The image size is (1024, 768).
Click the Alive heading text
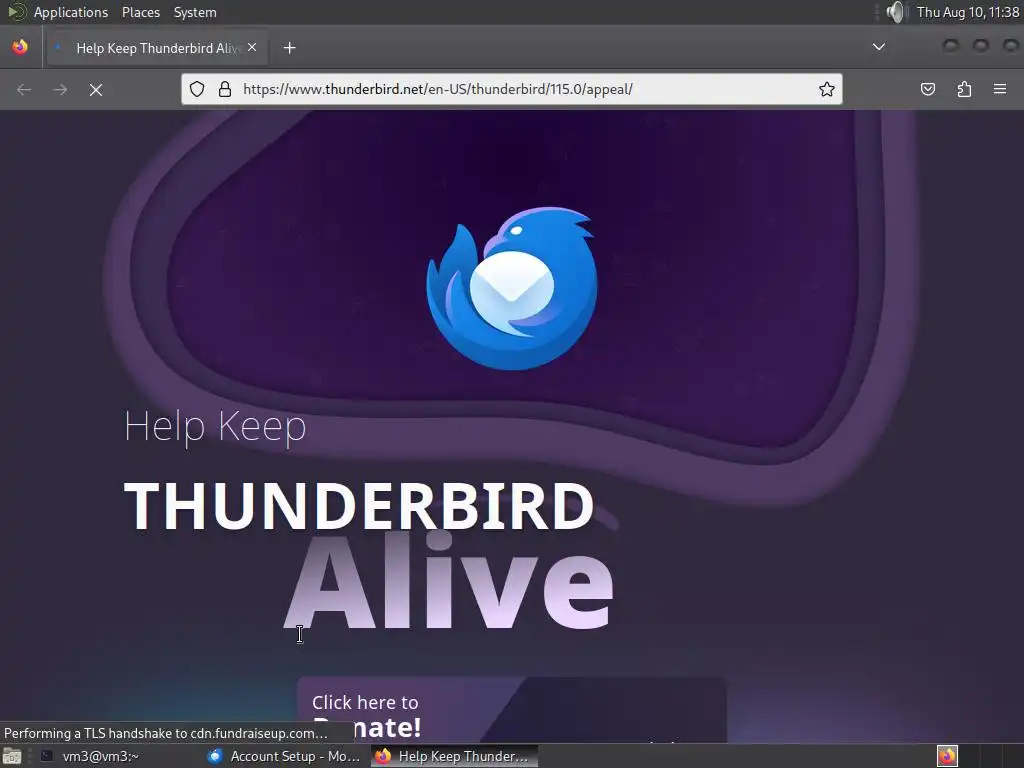450,581
